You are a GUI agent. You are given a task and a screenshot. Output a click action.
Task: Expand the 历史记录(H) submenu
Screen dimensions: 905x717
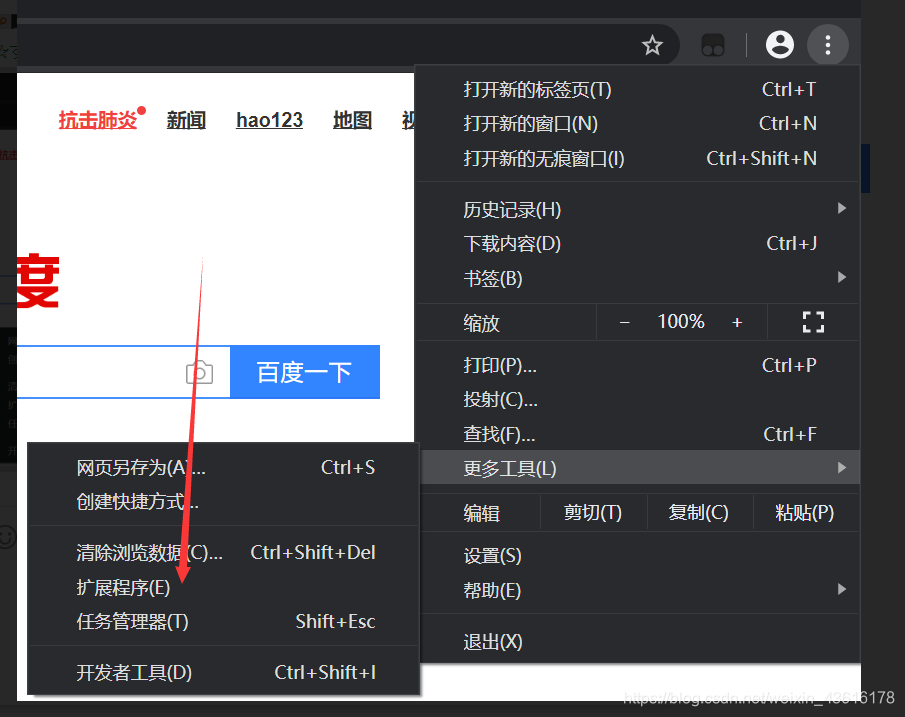coord(637,209)
